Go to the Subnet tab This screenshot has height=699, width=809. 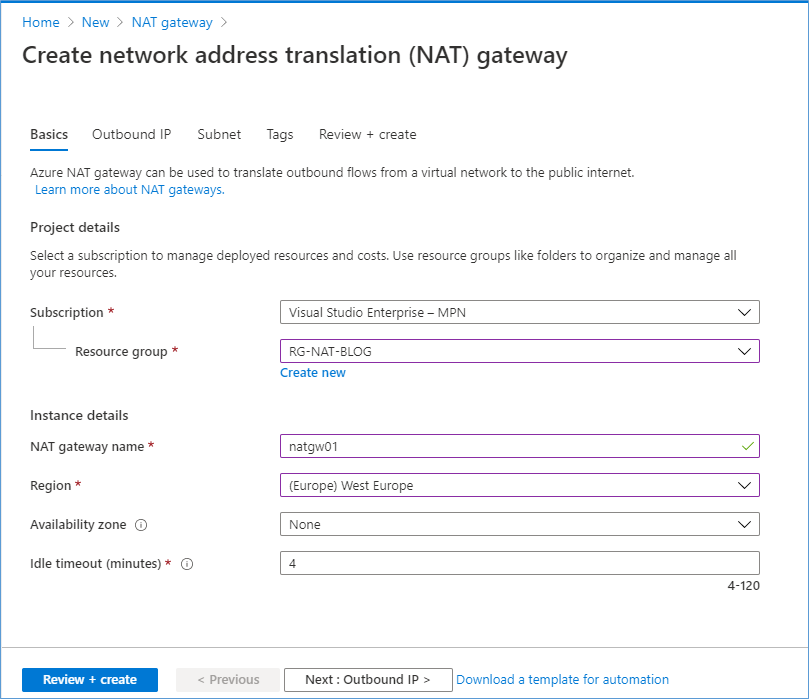[219, 135]
